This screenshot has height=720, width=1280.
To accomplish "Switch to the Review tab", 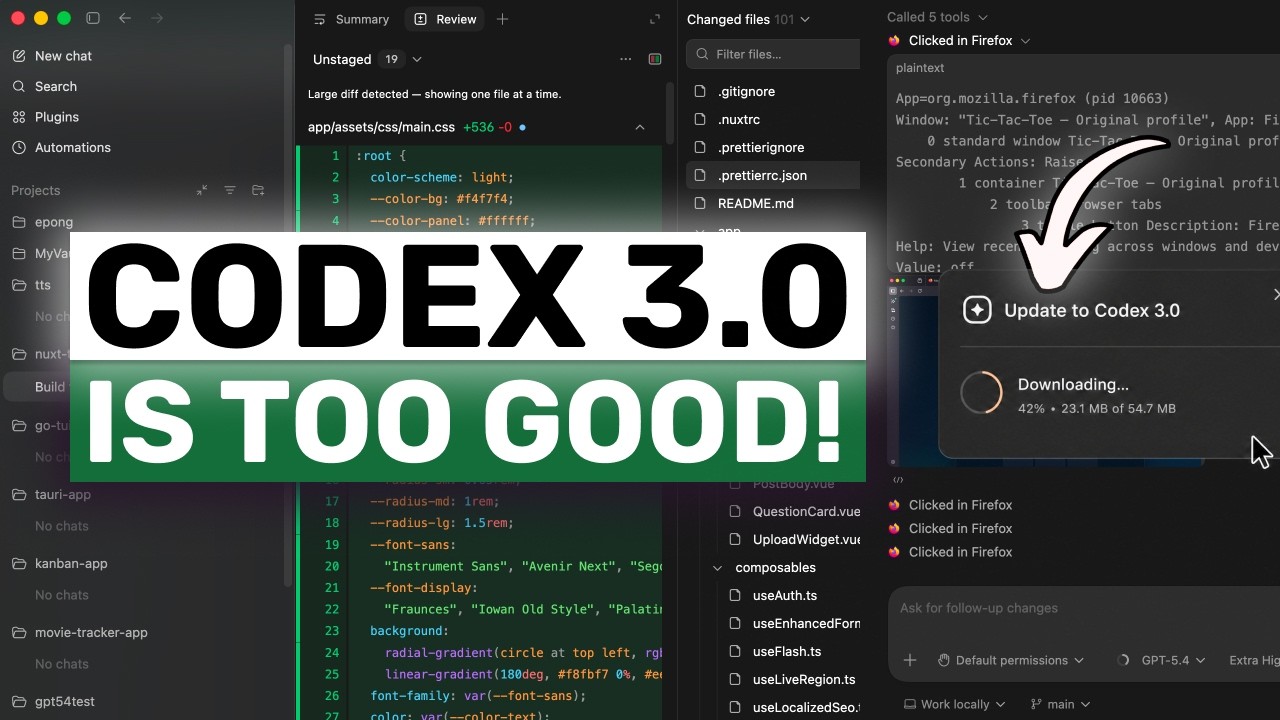I will [x=445, y=19].
